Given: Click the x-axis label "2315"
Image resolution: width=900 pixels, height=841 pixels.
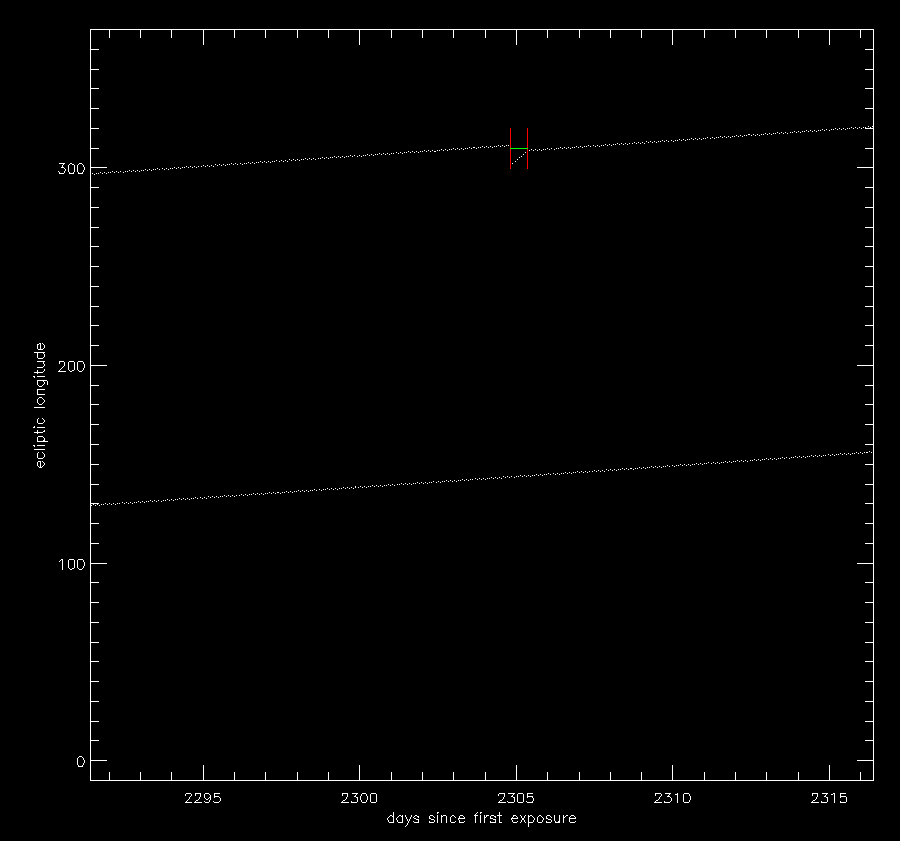Looking at the screenshot, I should 829,798.
